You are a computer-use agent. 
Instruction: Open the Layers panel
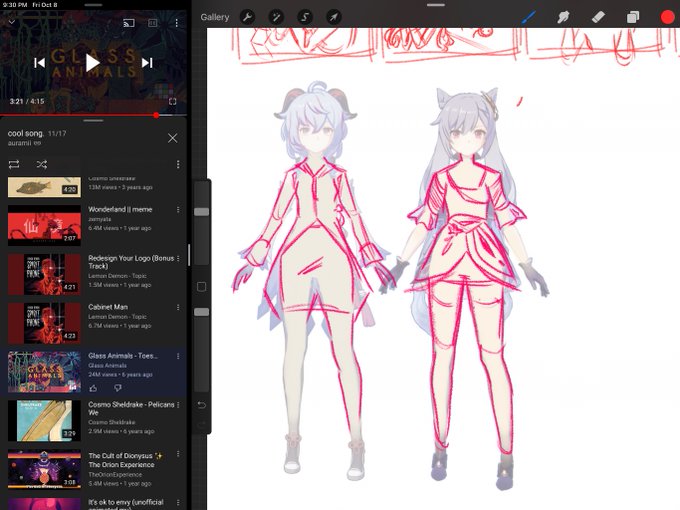click(x=633, y=17)
